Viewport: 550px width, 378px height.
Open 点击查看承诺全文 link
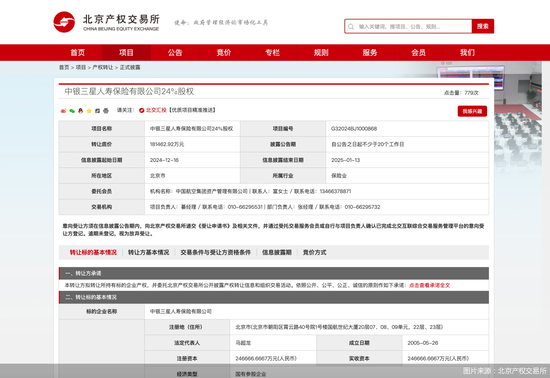[430, 285]
